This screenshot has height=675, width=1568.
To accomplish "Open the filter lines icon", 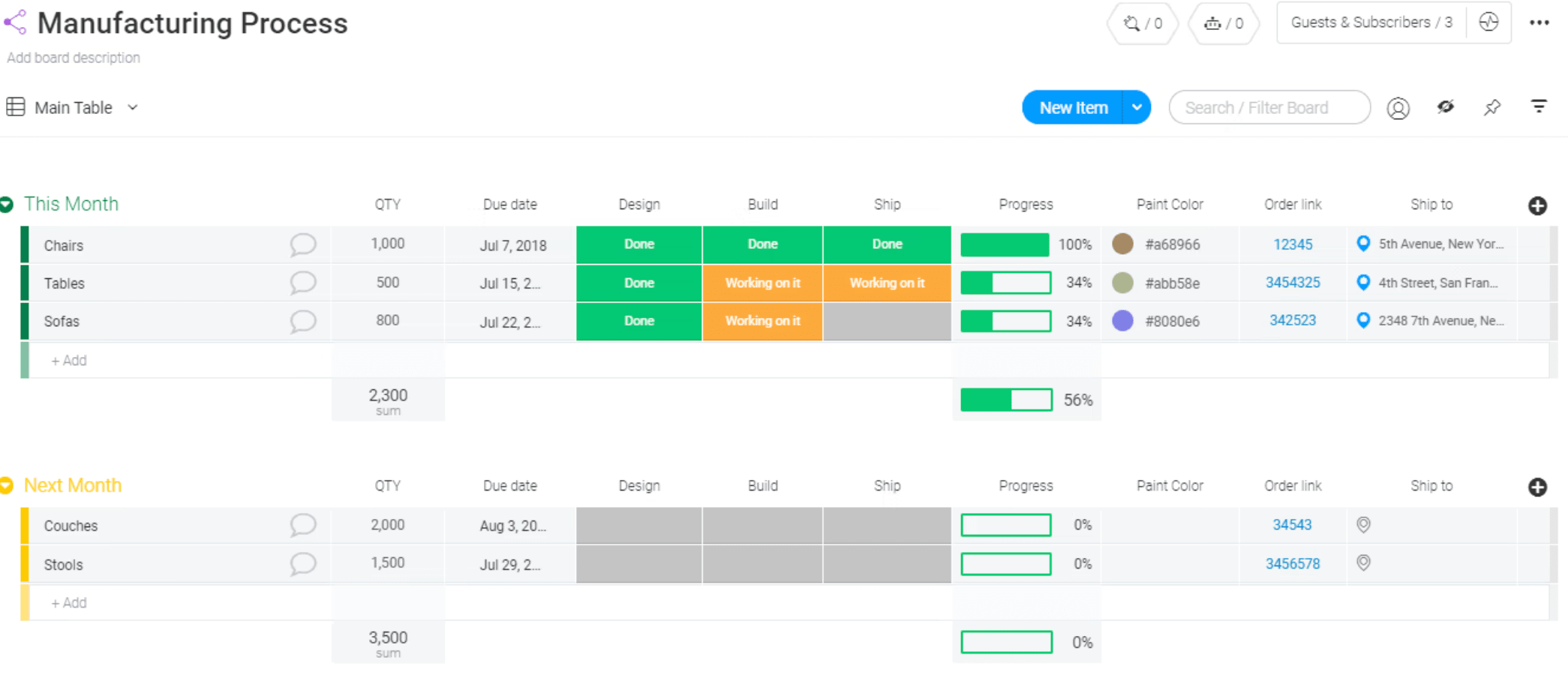I will coord(1539,107).
